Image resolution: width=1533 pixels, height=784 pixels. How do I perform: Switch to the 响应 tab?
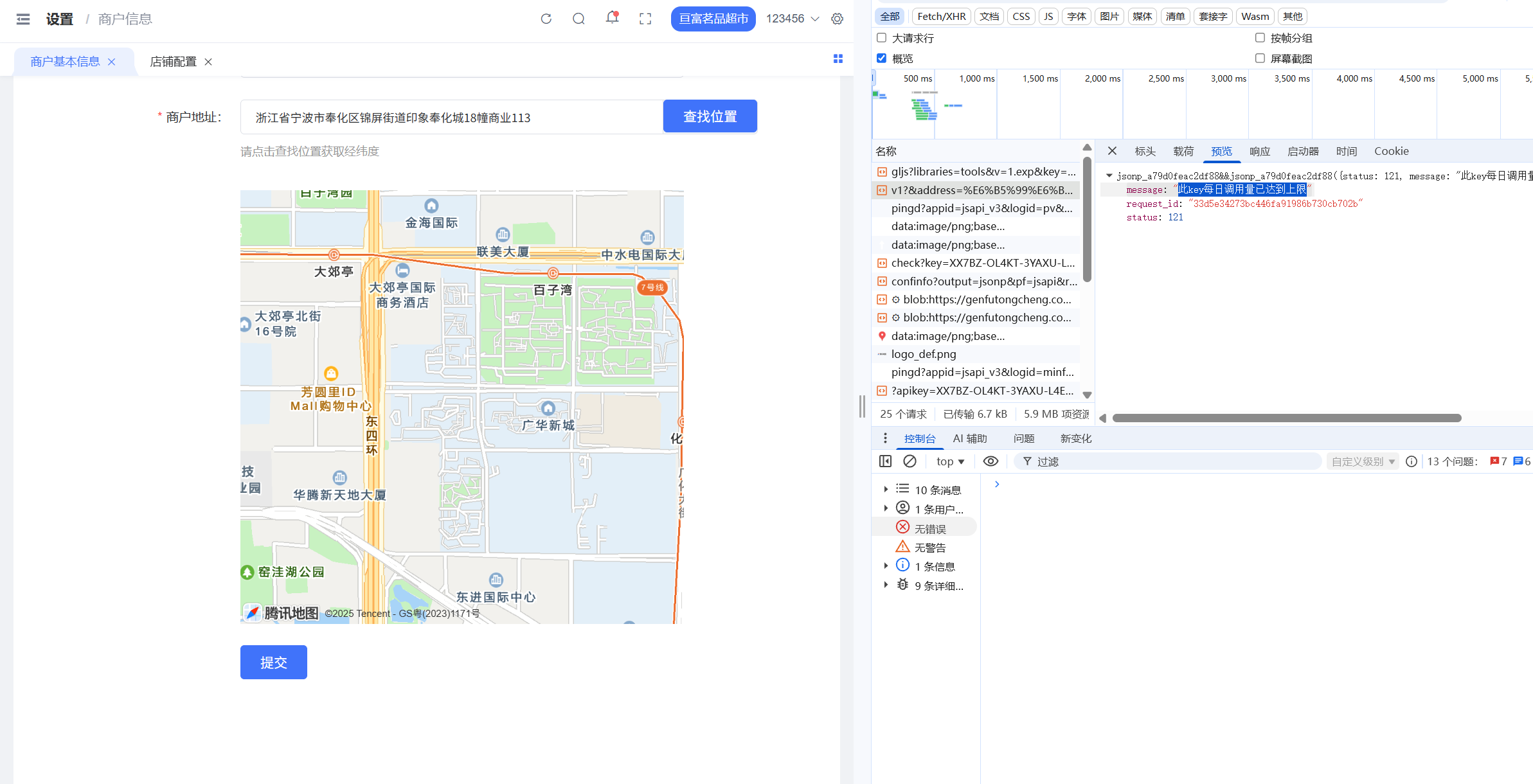click(1259, 151)
